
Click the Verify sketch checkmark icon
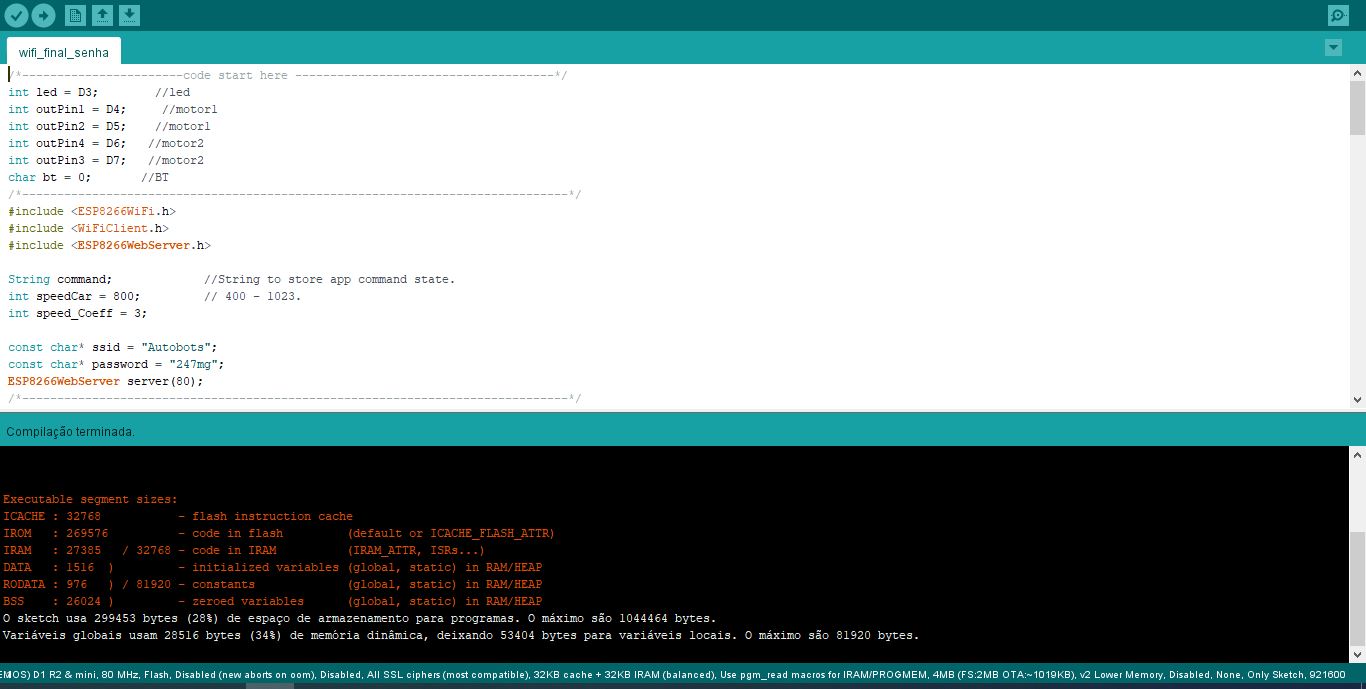click(16, 15)
